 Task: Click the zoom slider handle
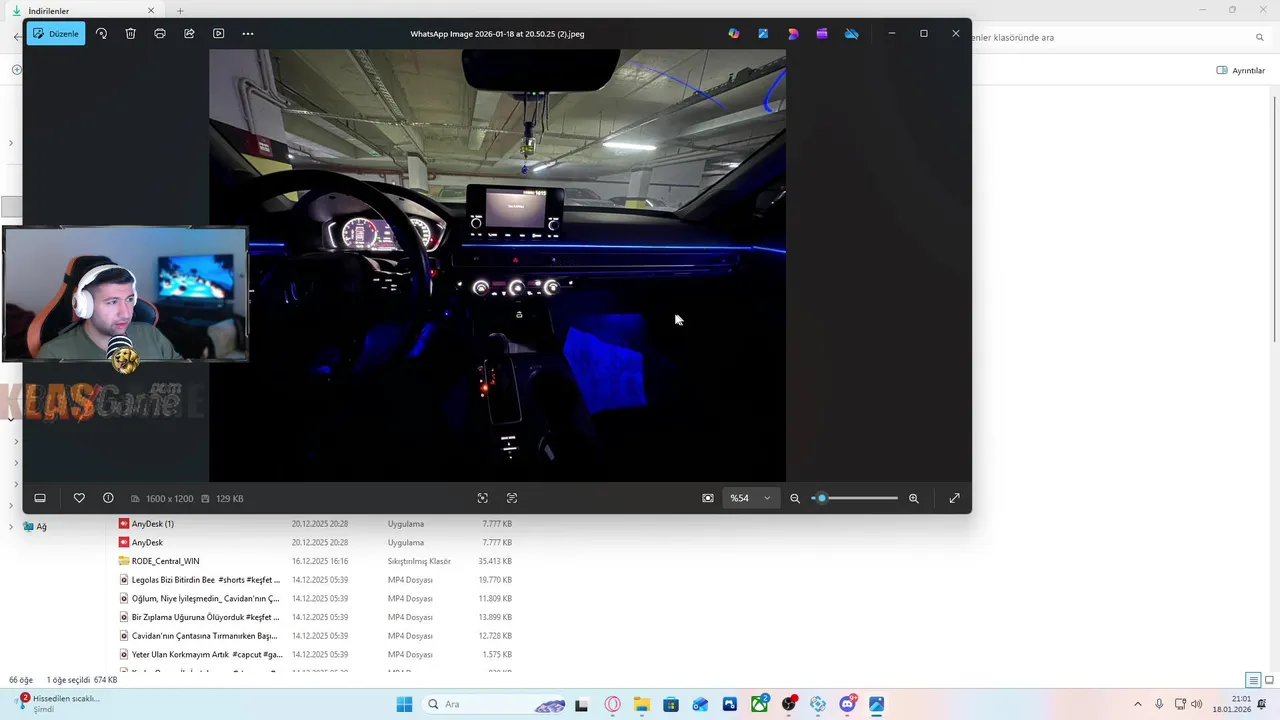click(822, 498)
